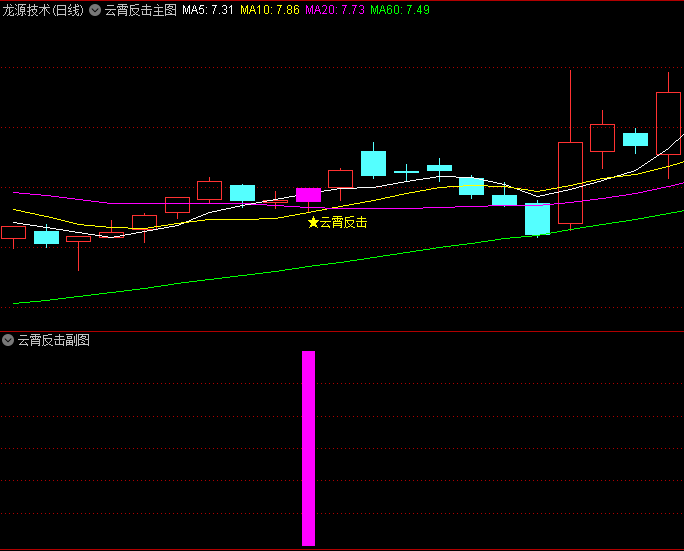Click the 龙源技术(日线) stock title
684x551 pixels.
(x=43, y=10)
